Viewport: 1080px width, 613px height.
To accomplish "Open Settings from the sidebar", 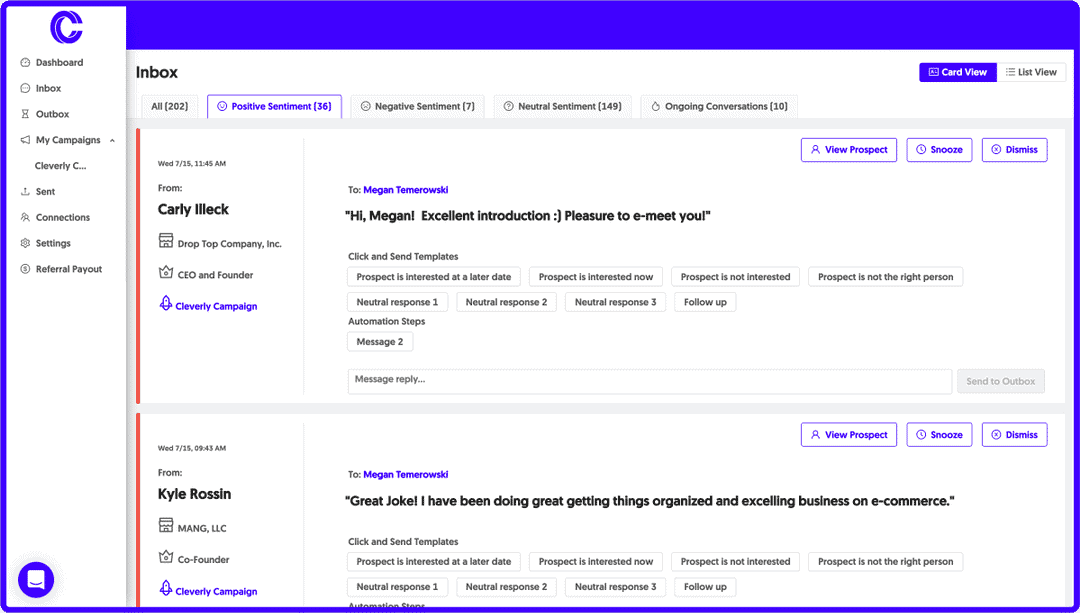I will point(53,243).
